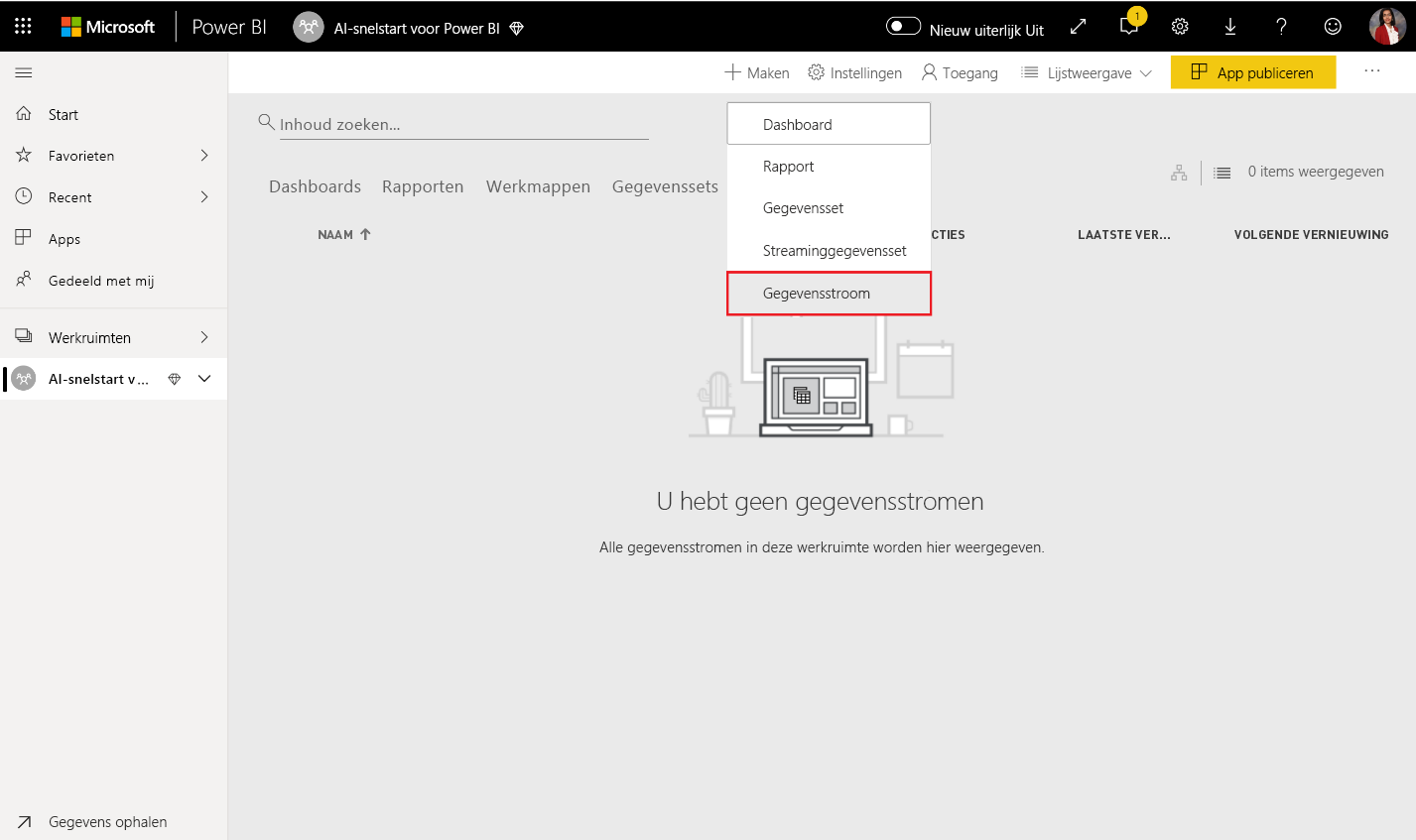Expand the Recent chevron
This screenshot has height=840, width=1416.
tap(204, 197)
